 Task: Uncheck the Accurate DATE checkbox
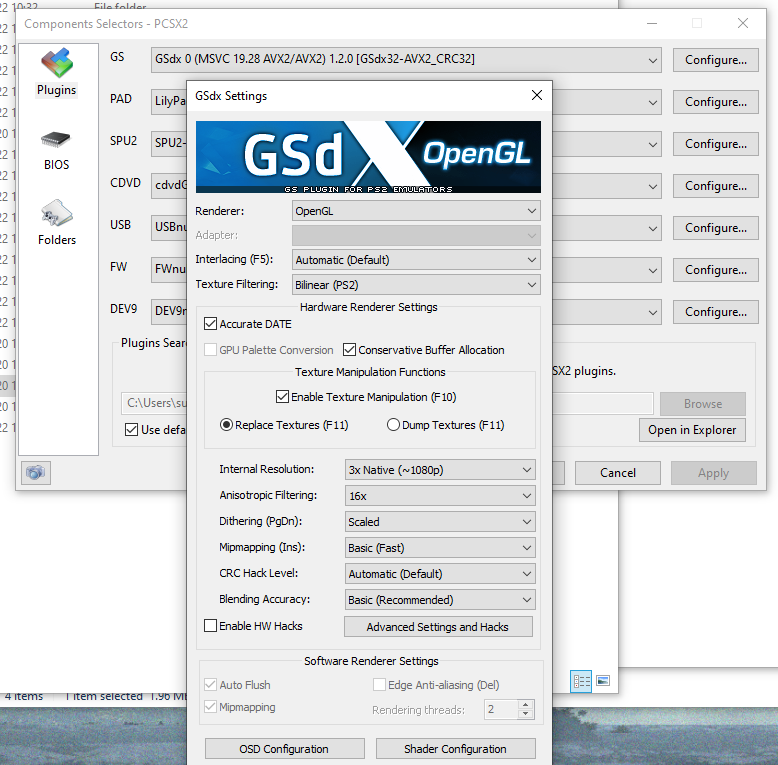click(211, 324)
